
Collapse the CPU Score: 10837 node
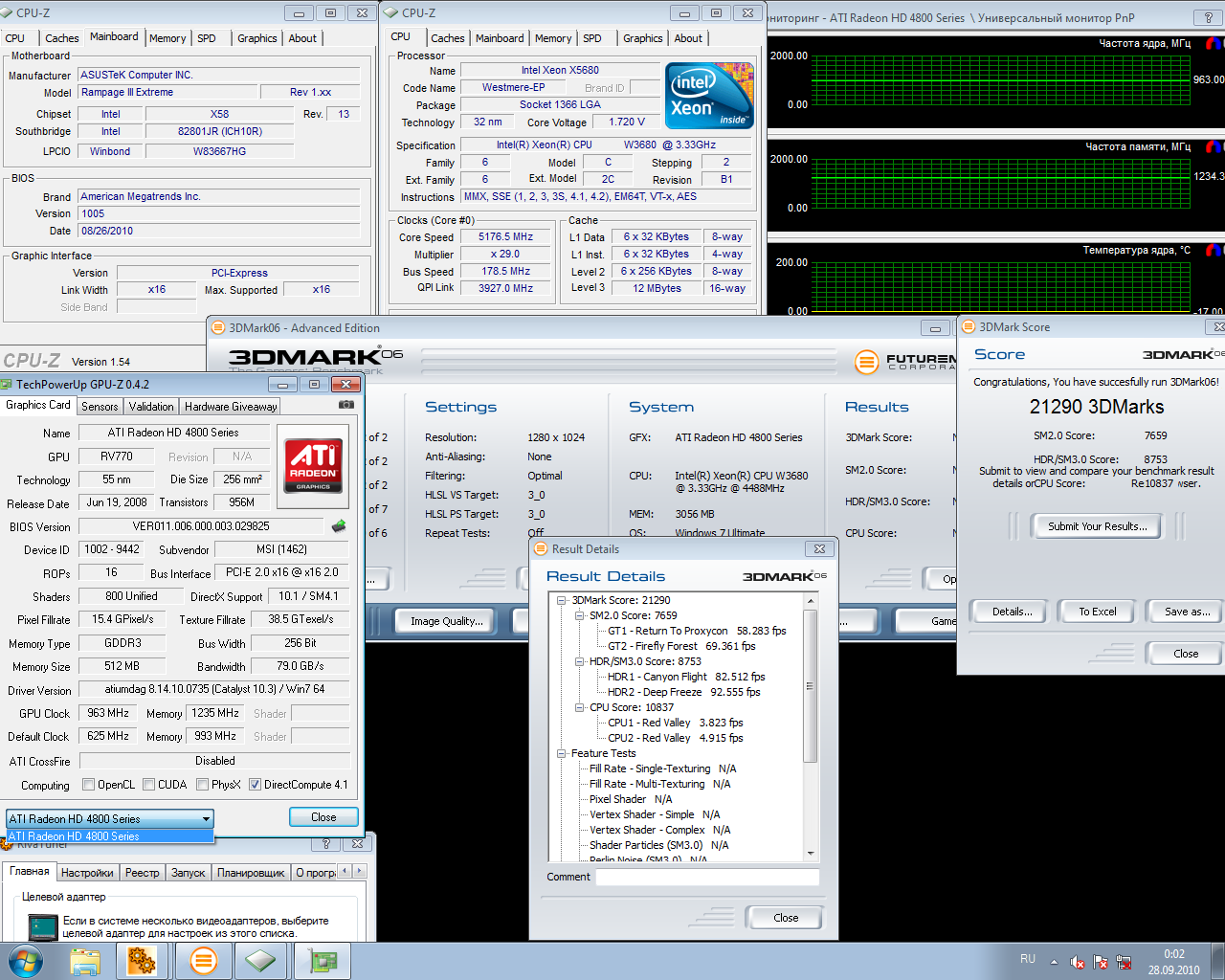(580, 707)
